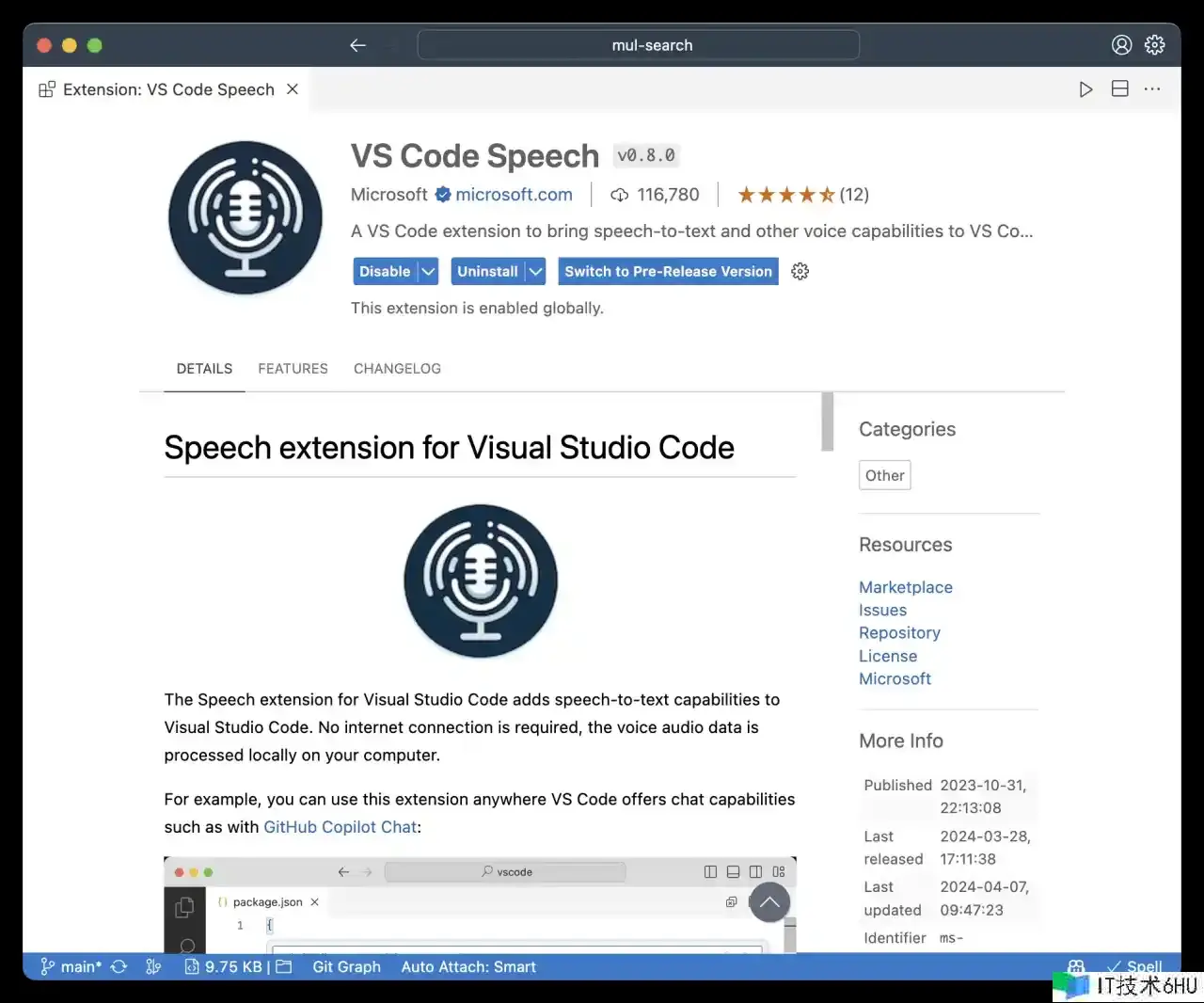Open the Manage gear in title bar
The image size is (1204, 1003).
(1155, 45)
